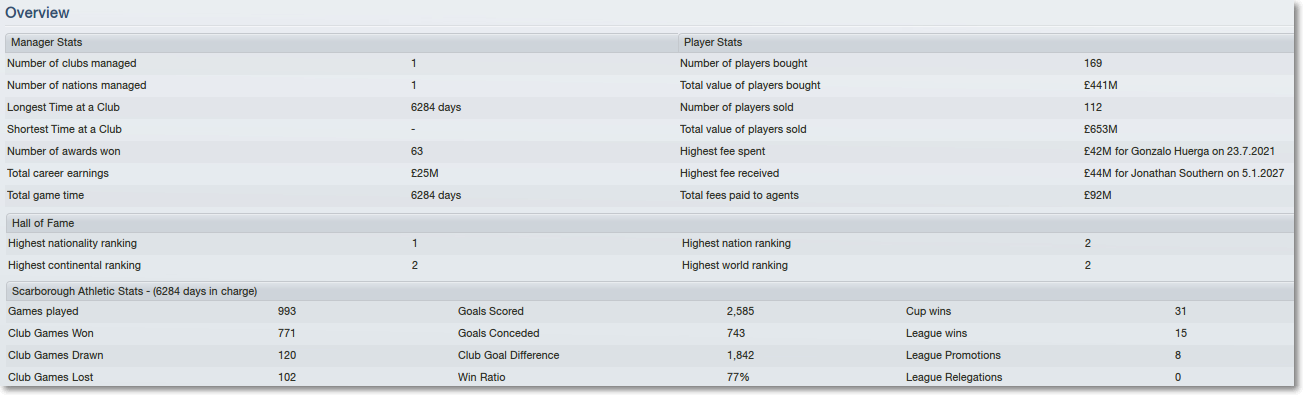This screenshot has height=395, width=1303.
Task: Click the Number of players bought row
Action: [985, 63]
